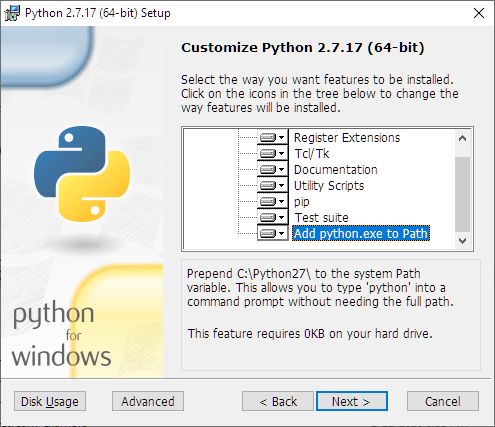Click the Disk Usage button
495x427 pixels.
(50, 401)
